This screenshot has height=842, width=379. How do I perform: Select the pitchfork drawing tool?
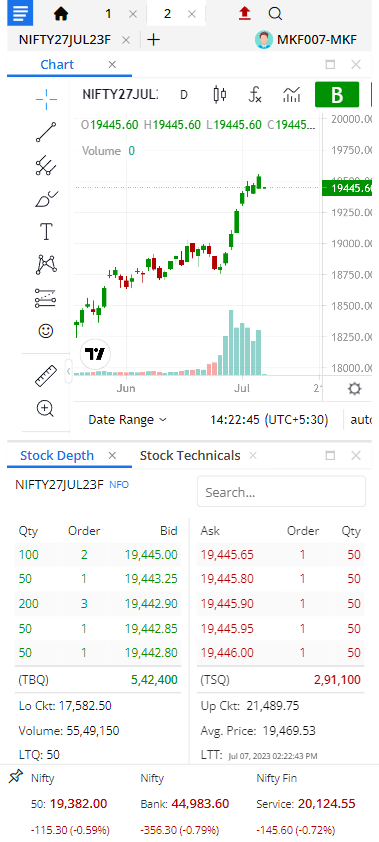tap(46, 165)
